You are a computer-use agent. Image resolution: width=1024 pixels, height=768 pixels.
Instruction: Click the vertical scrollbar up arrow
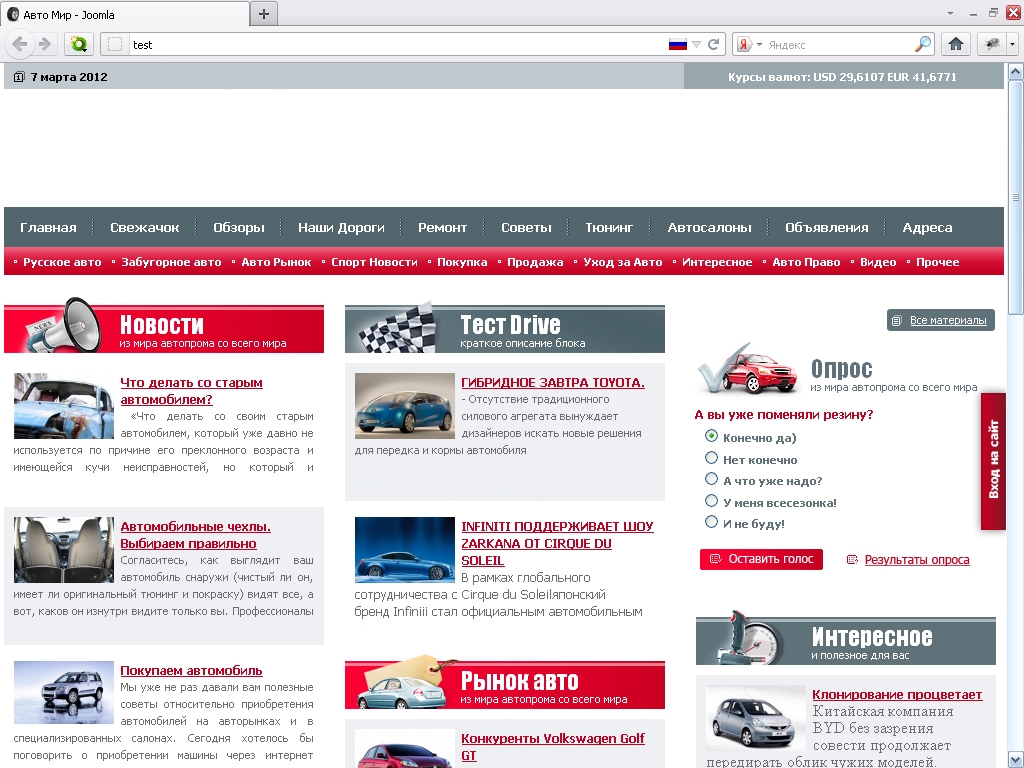[x=1016, y=71]
